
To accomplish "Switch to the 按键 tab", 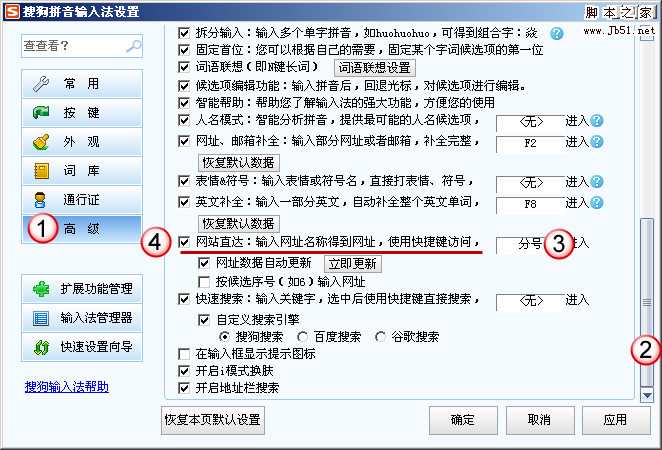I will point(82,112).
